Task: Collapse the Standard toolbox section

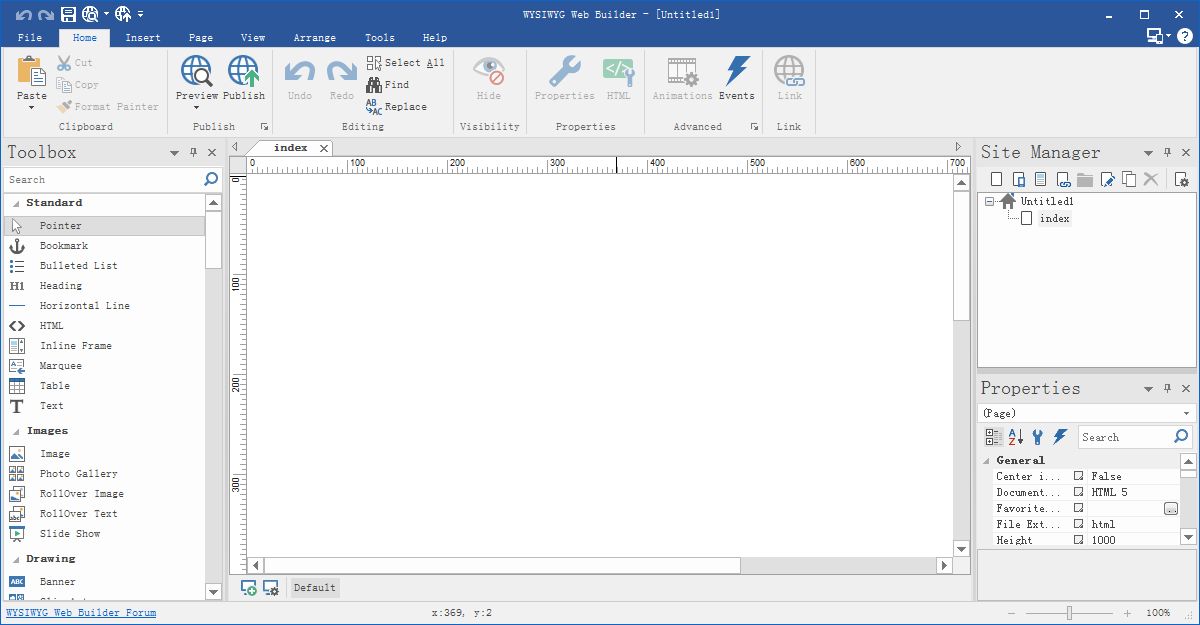Action: pos(16,203)
